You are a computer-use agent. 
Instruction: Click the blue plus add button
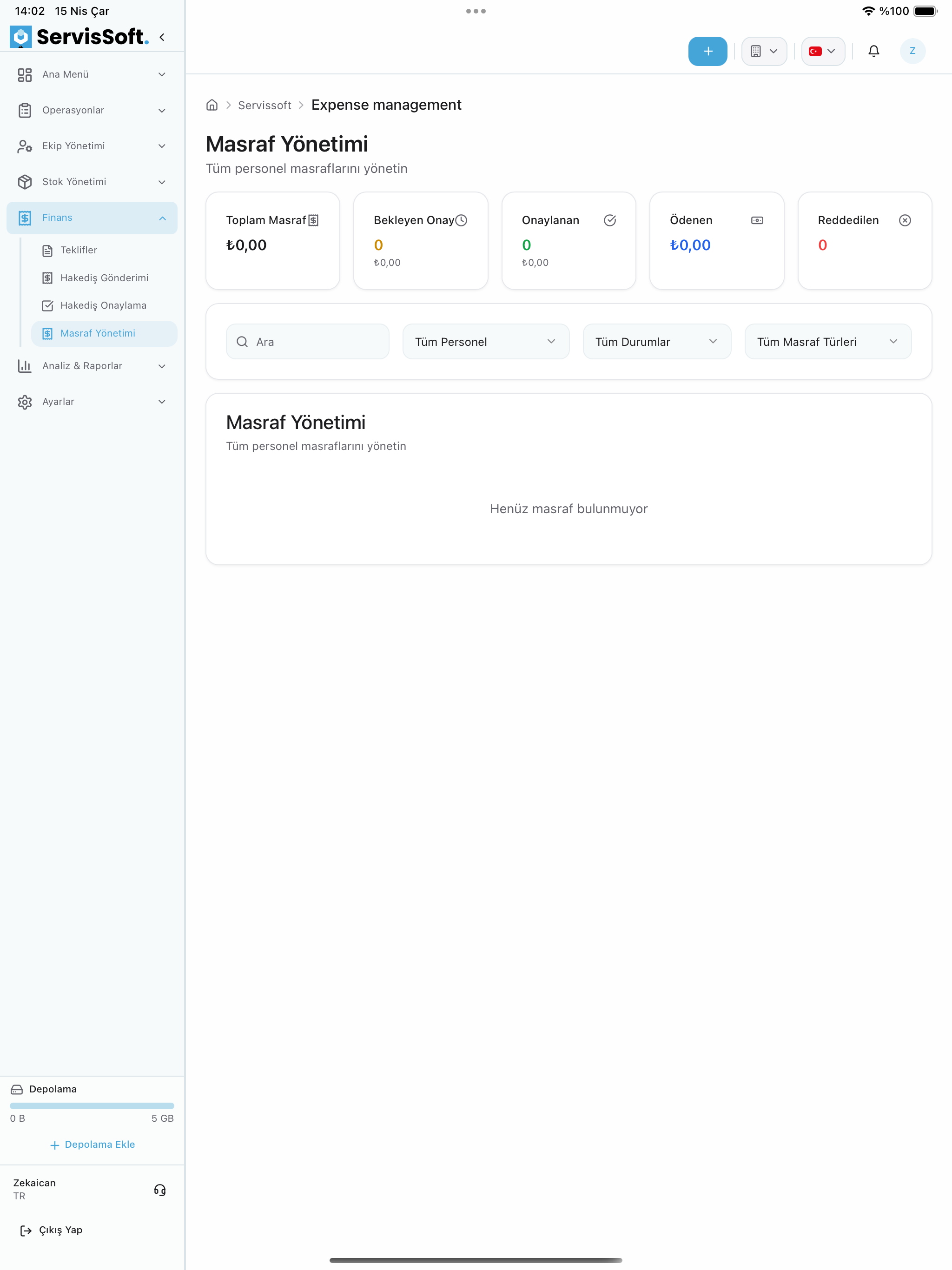click(707, 51)
